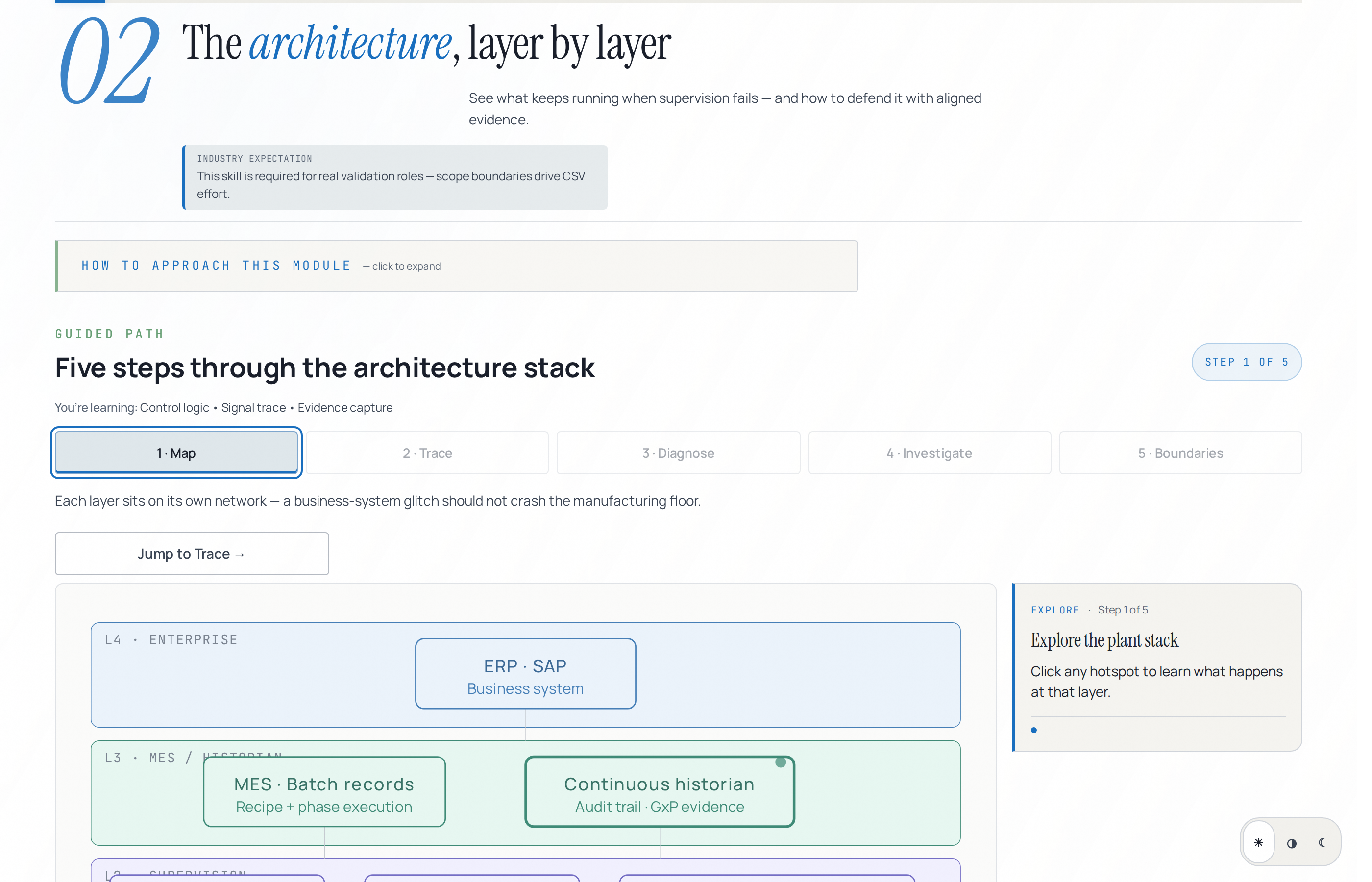Click the 'Five steps through the architecture stack' heading
The width and height of the screenshot is (1372, 882).
(325, 367)
